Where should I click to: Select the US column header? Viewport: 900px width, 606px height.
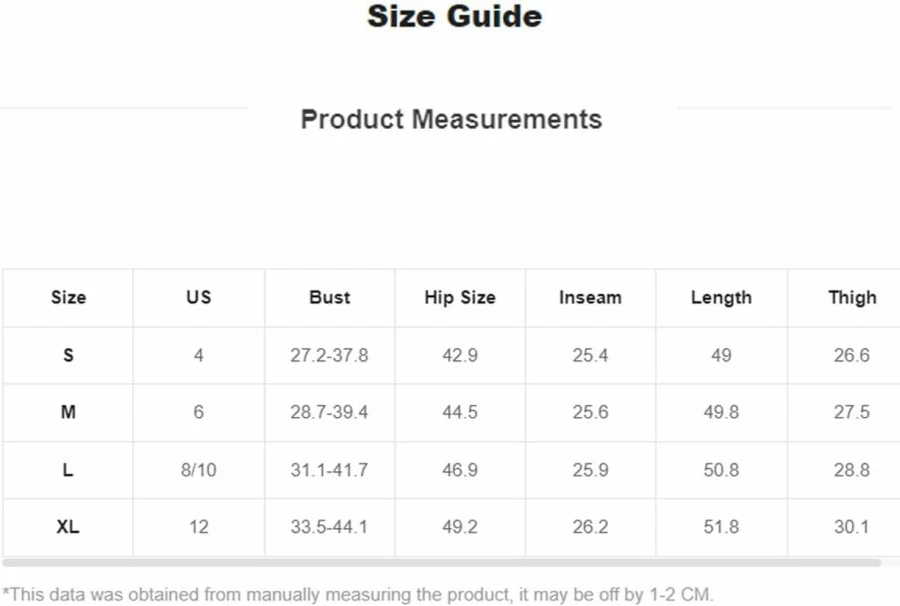pyautogui.click(x=199, y=297)
